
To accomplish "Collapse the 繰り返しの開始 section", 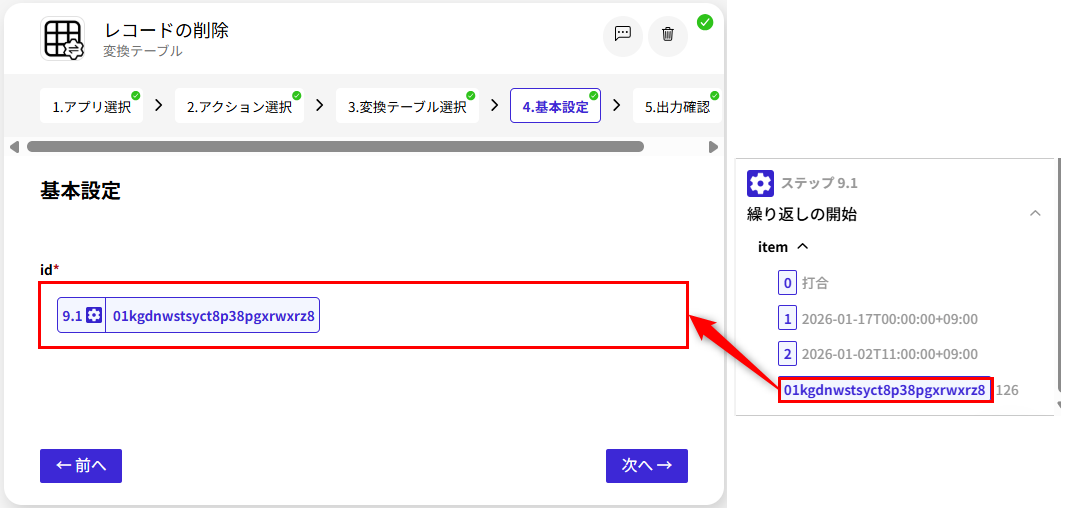I will click(x=1035, y=214).
